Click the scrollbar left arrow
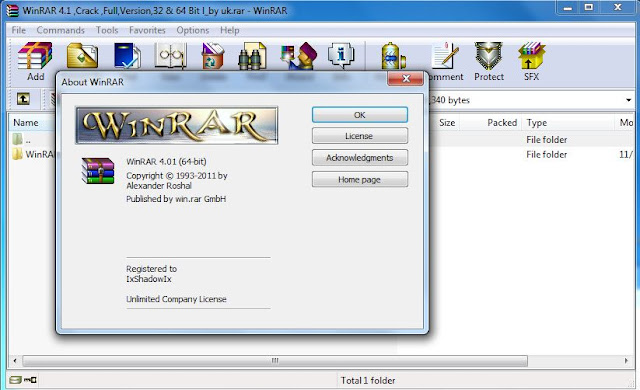 (x=15, y=361)
